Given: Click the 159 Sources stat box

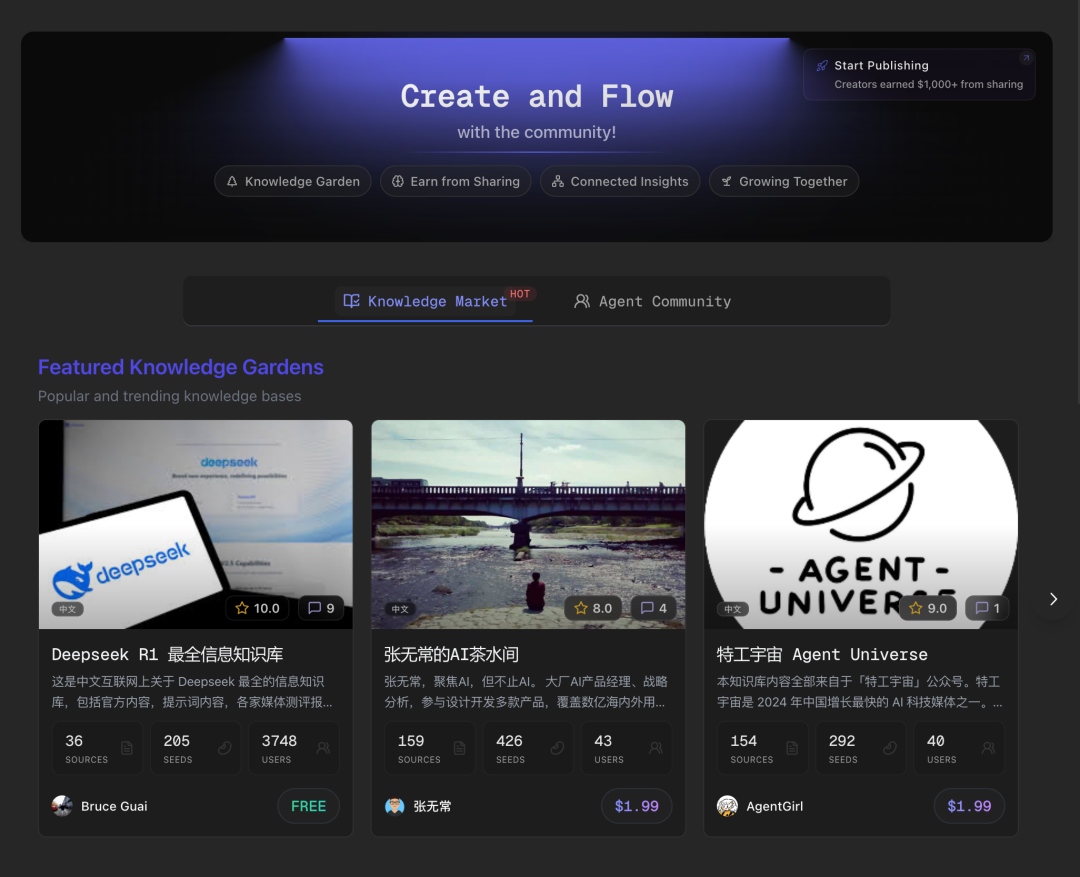Looking at the screenshot, I should point(430,748).
